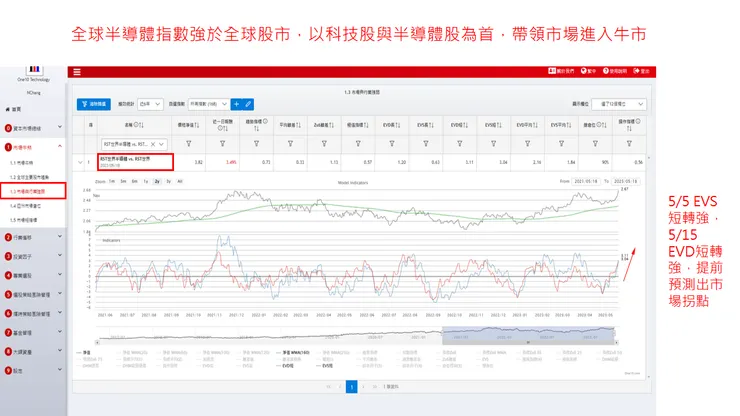Open sidebar section 9
This screenshot has height=416, width=740.
(33, 371)
